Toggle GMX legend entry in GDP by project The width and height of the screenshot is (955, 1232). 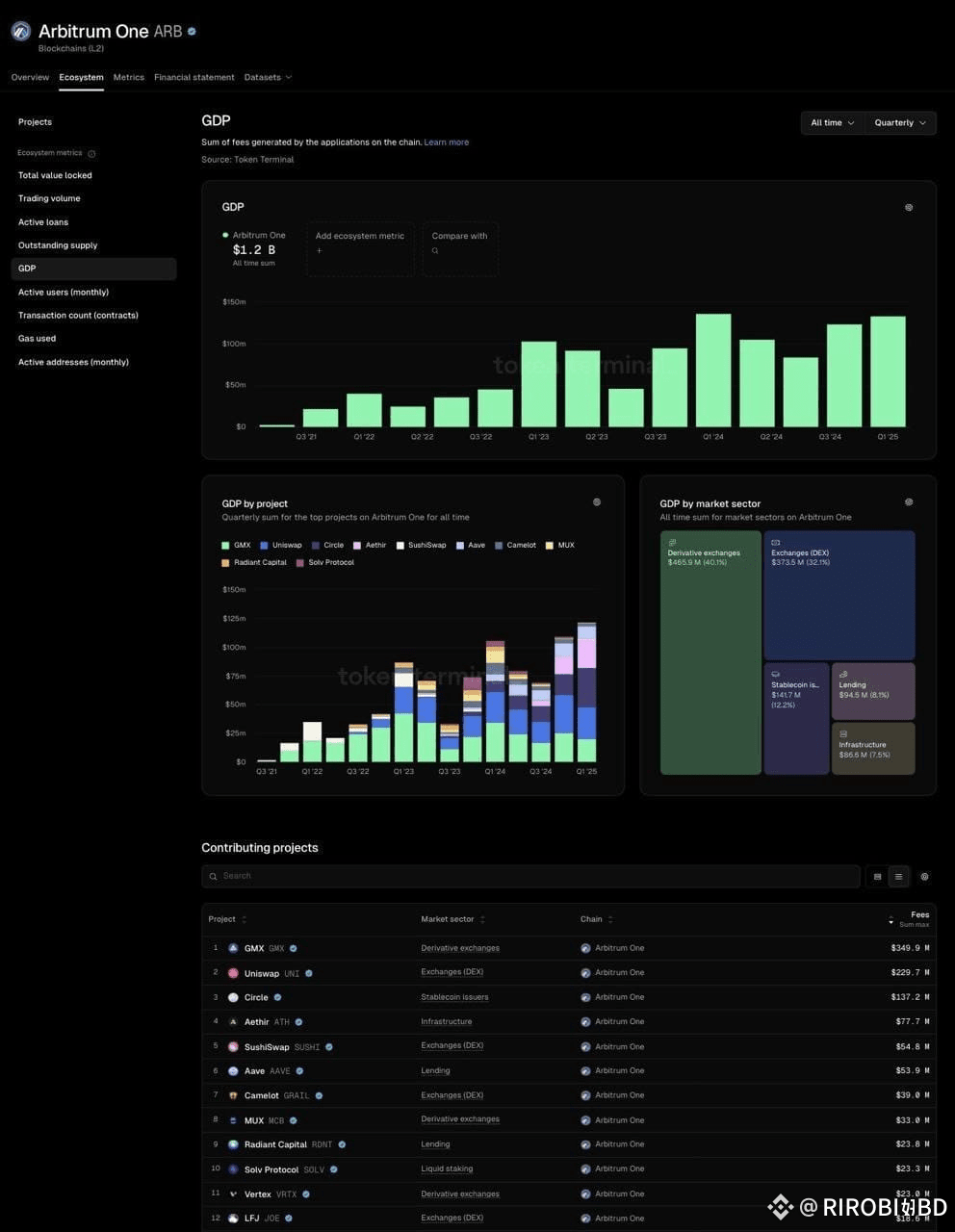(237, 545)
